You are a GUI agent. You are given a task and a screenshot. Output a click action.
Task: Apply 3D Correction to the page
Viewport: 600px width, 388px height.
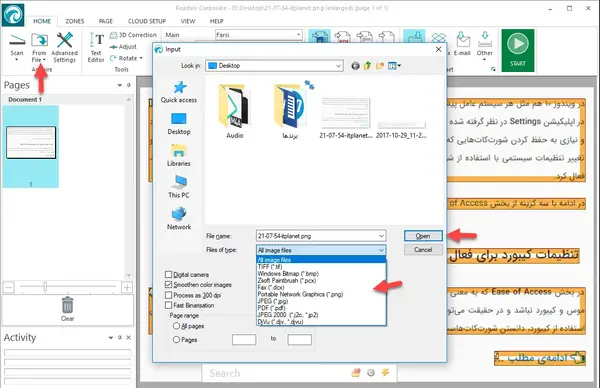pos(133,35)
